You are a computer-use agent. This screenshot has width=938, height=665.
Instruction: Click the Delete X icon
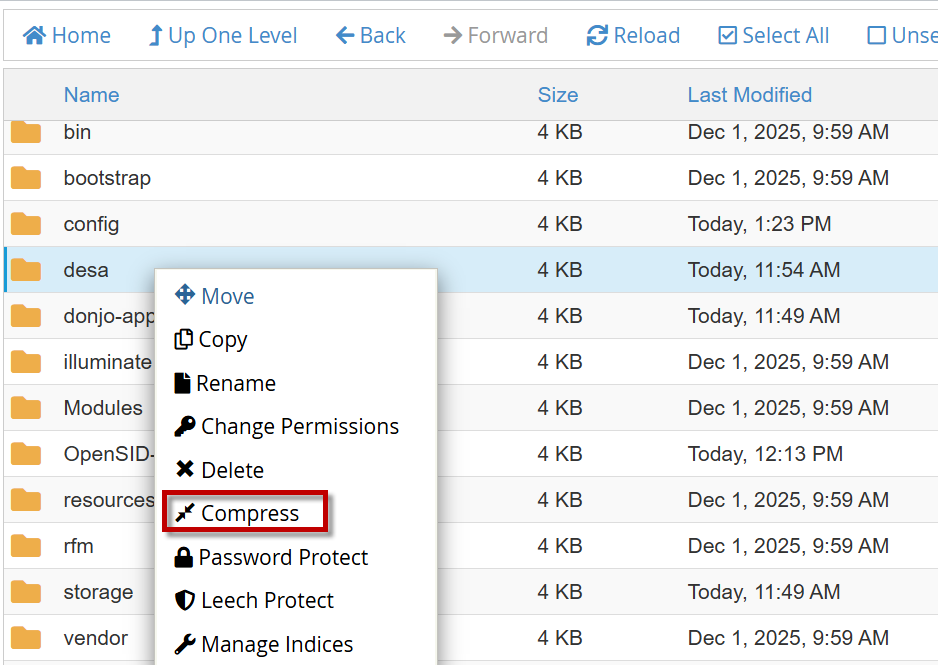pos(185,469)
